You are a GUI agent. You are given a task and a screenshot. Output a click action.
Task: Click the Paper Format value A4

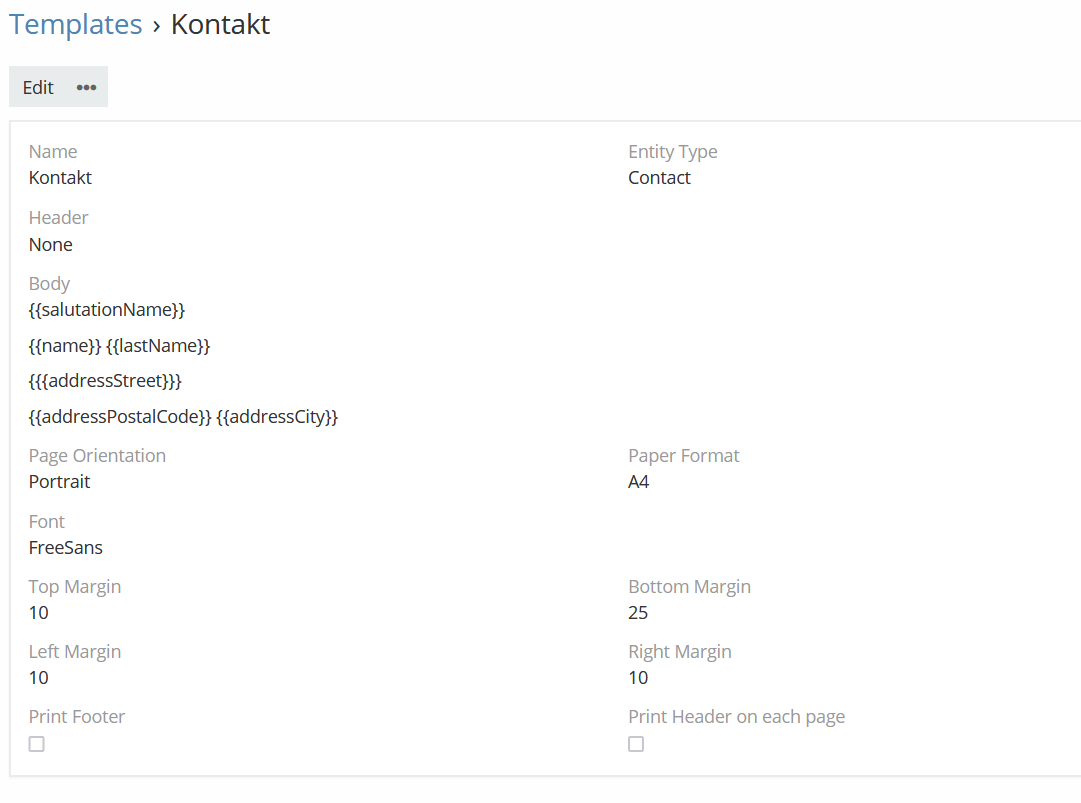[x=638, y=482]
